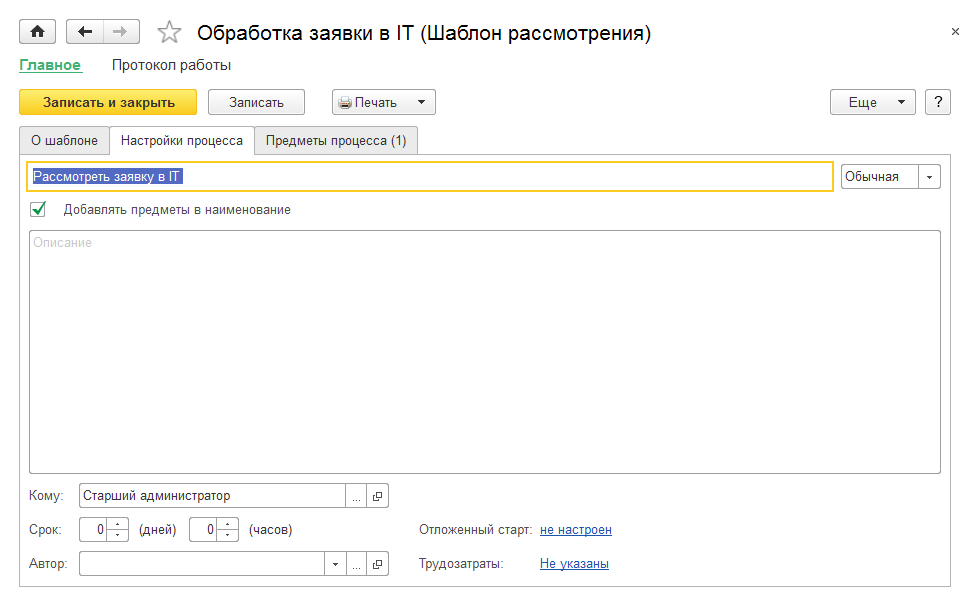Switch to the О шаблоне tab
The height and width of the screenshot is (601, 977).
[x=64, y=141]
